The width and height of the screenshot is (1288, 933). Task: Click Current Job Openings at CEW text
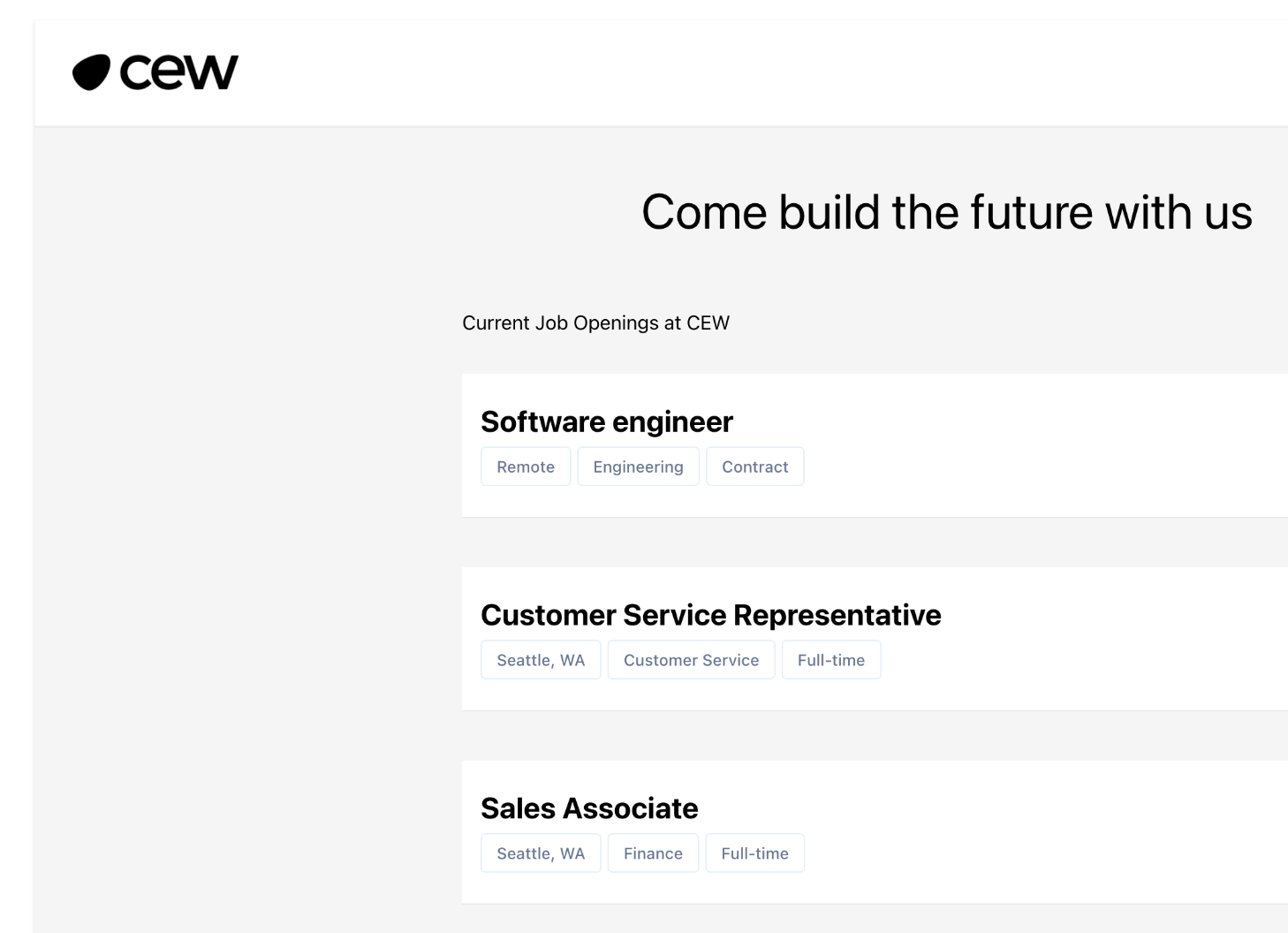pos(595,323)
